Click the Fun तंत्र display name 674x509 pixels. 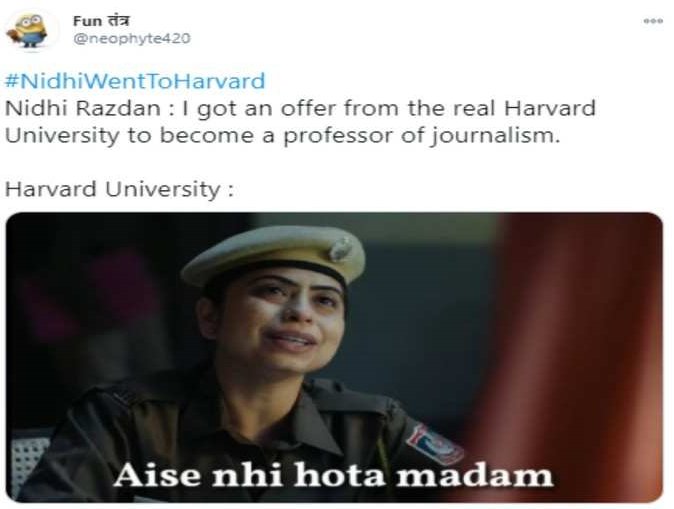(x=101, y=21)
